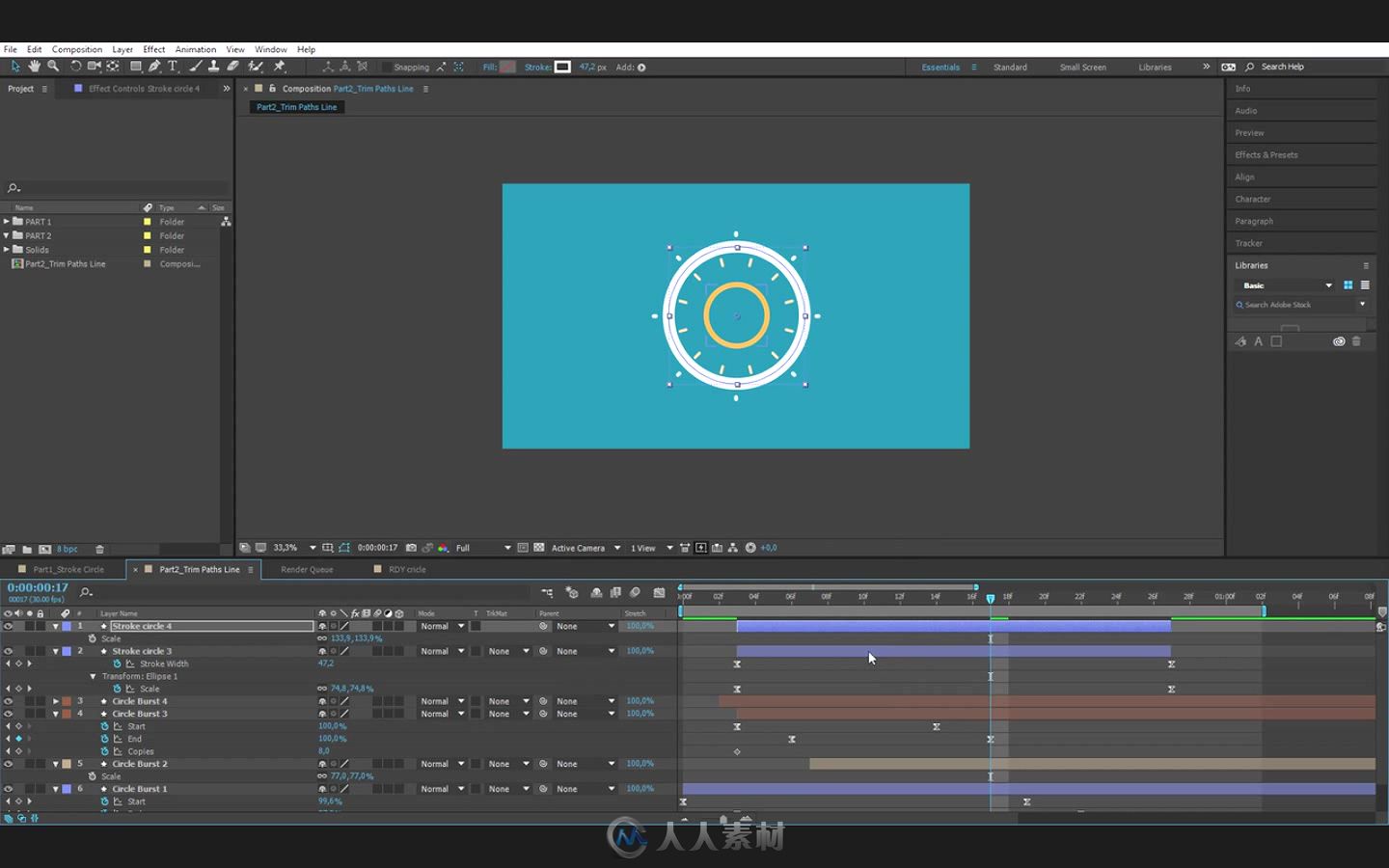Select the Clone Stamp tool

point(214,67)
